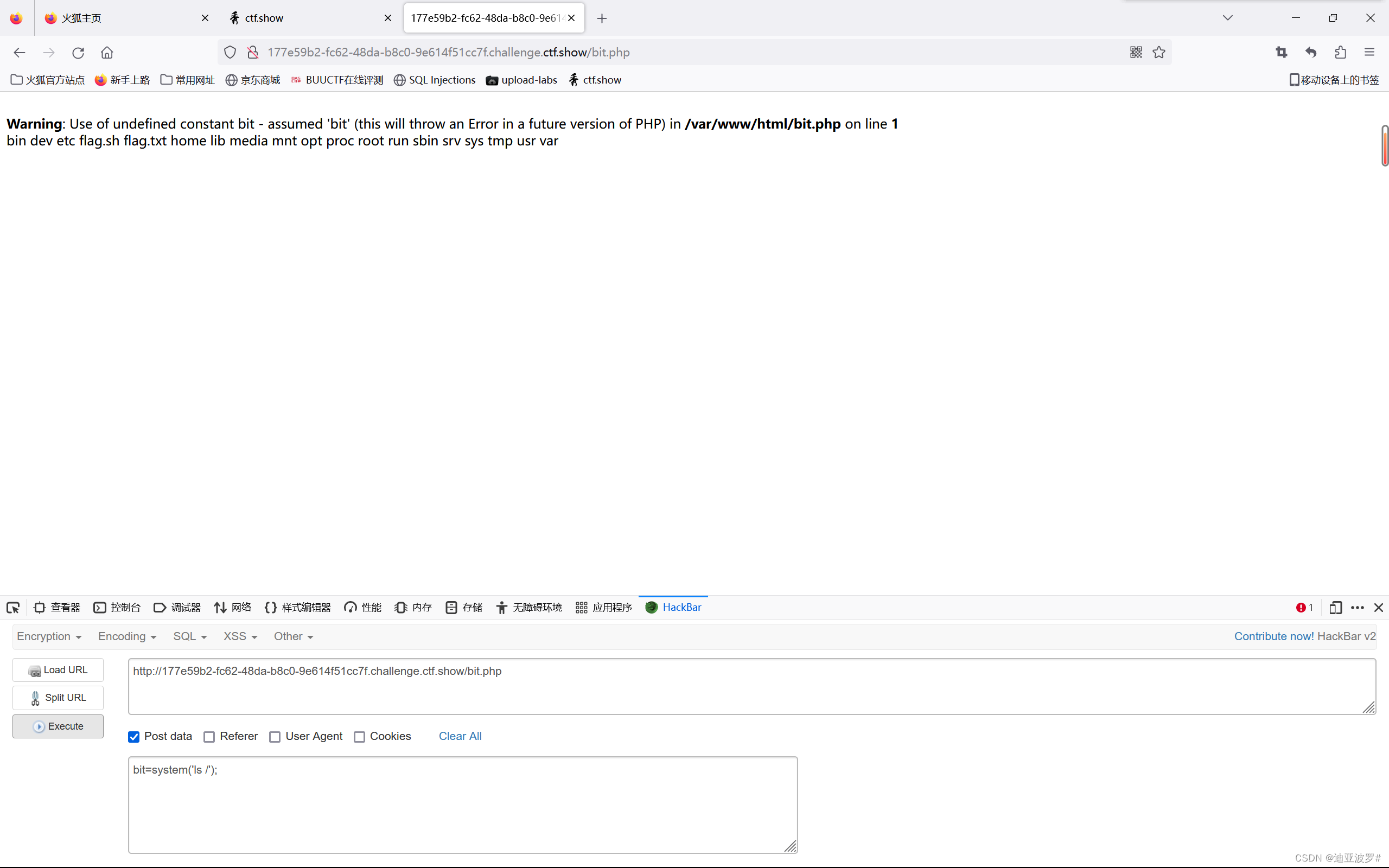Enable the Cookies checkbox

click(x=360, y=737)
